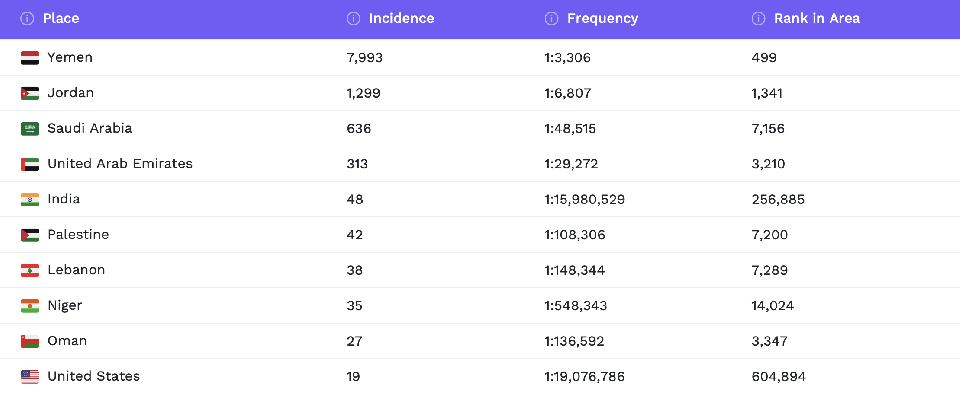Click the United States flag icon
Screen dimensions: 960x401
pos(30,377)
